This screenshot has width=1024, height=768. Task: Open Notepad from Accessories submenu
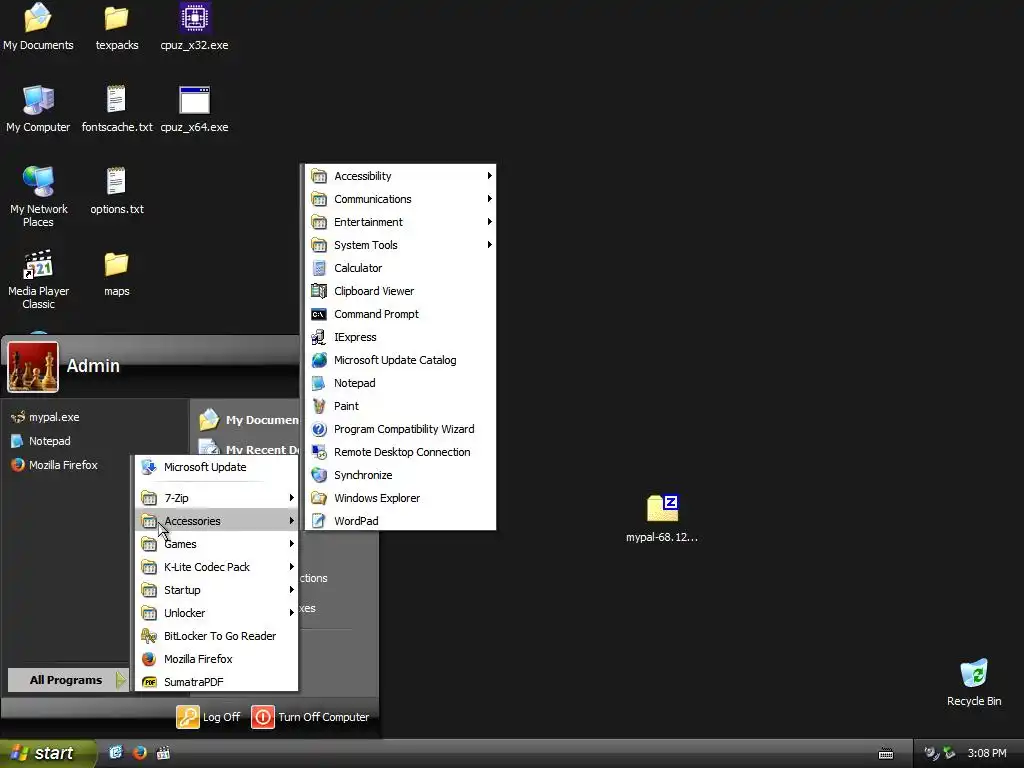tap(401, 383)
